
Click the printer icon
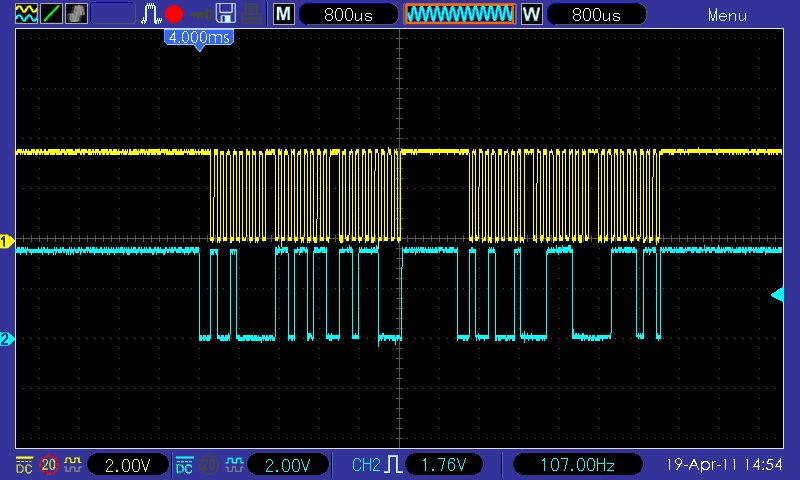252,14
